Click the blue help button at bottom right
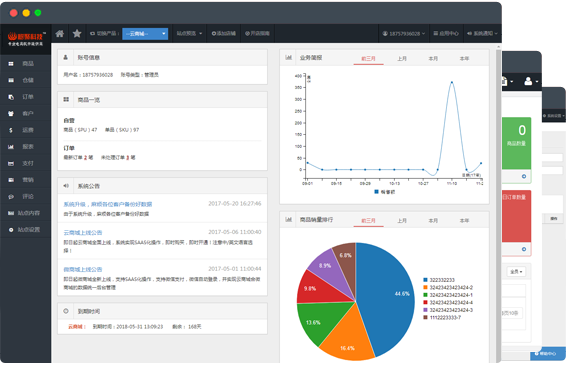The image size is (569, 365). tap(547, 354)
